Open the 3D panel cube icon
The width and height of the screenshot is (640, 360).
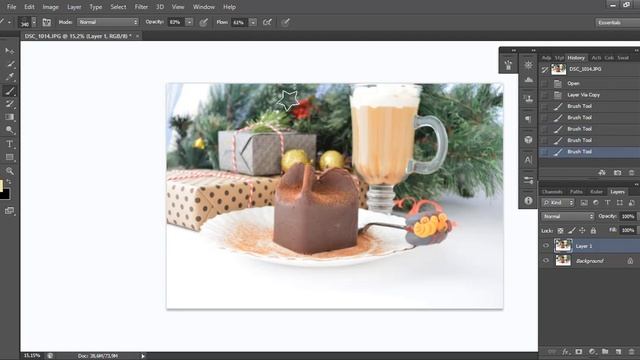(528, 140)
